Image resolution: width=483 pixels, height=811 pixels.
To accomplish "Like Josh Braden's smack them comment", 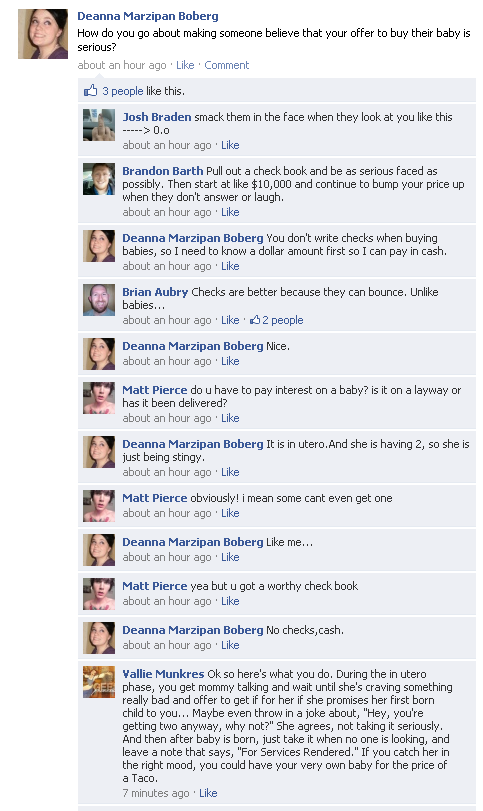I will (230, 145).
